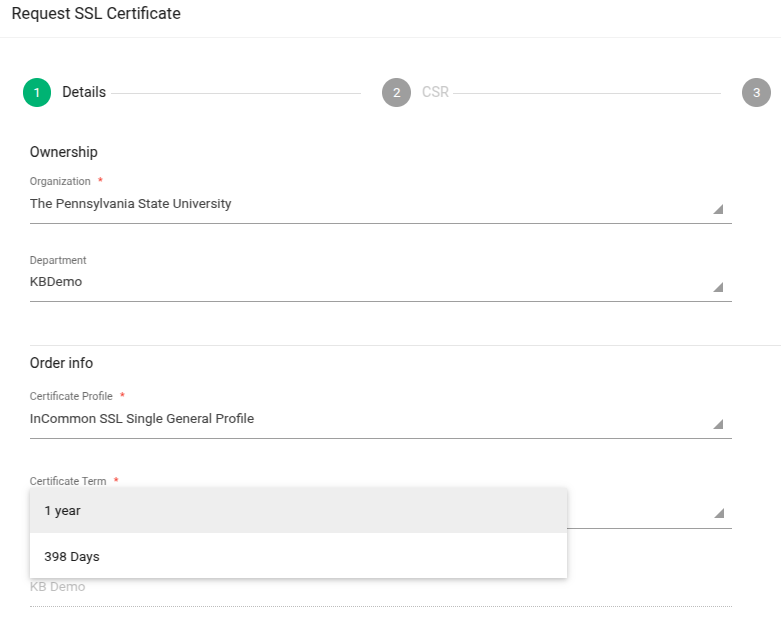Expand the Certificate Profile dropdown arrow

click(718, 424)
